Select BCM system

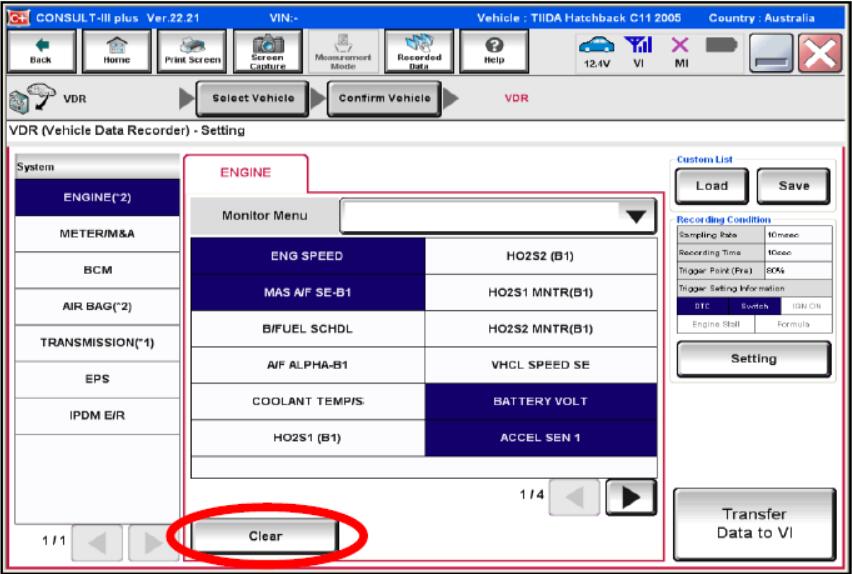[x=97, y=270]
